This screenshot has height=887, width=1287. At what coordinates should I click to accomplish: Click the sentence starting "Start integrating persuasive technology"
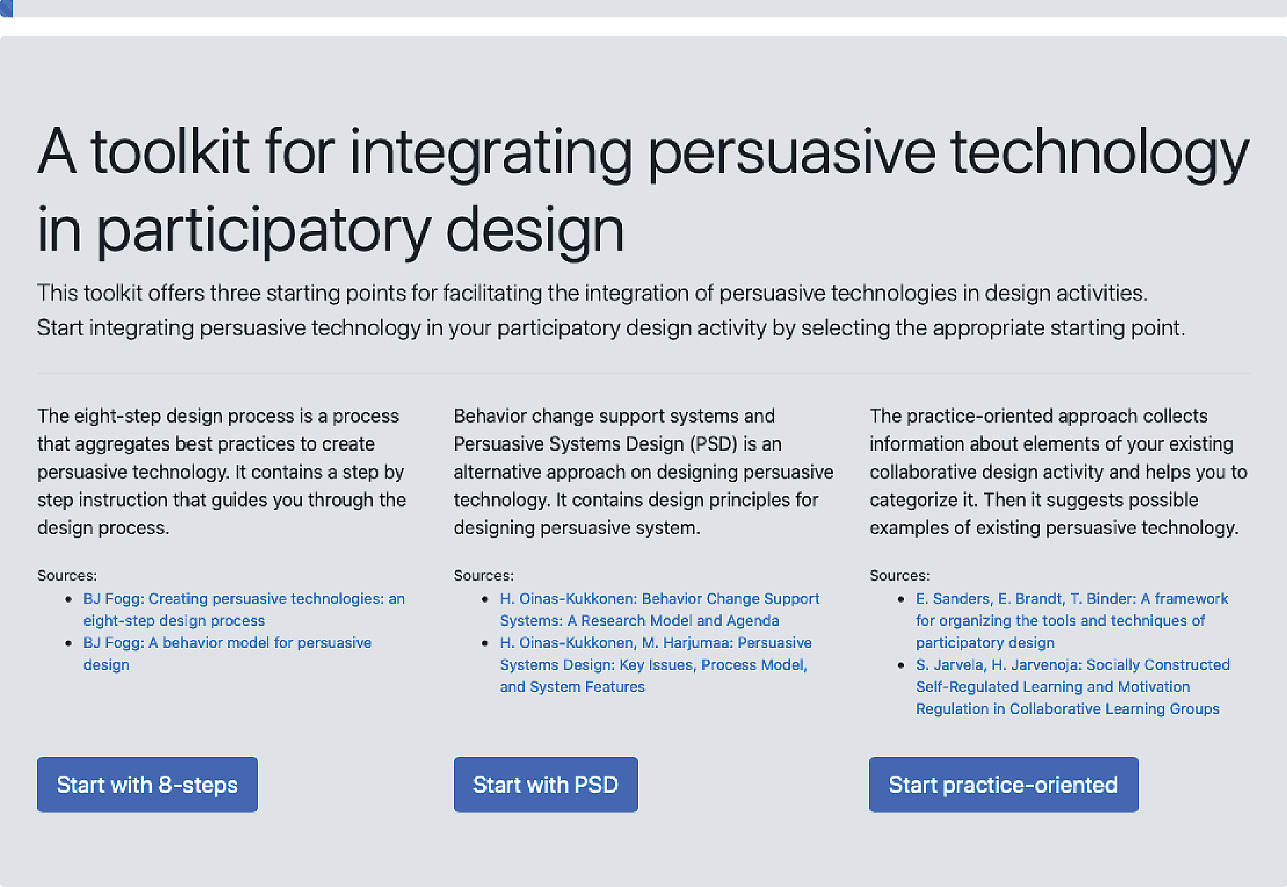[x=611, y=327]
